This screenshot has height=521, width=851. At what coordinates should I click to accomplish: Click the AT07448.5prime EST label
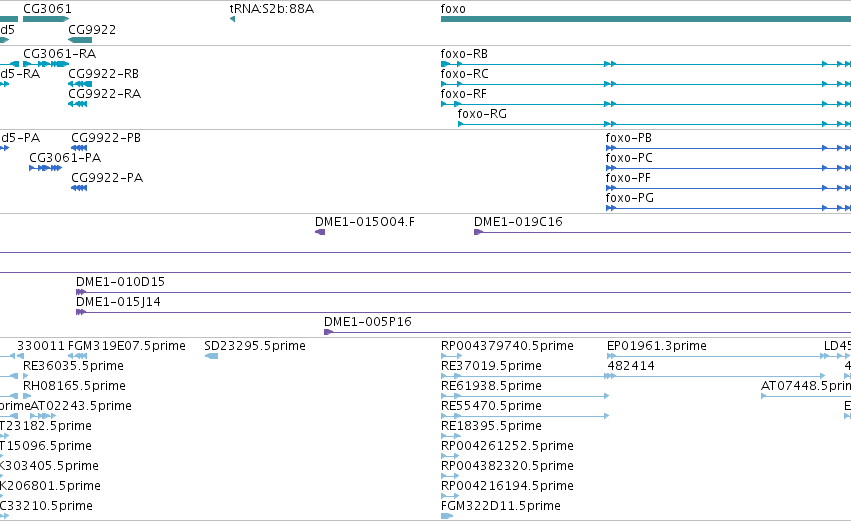(x=806, y=386)
